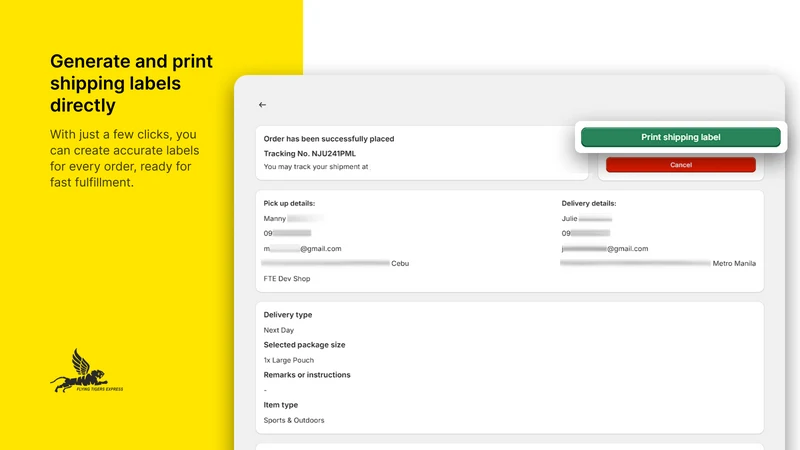Click the Flying Tigers Express logo
This screenshot has height=450, width=800.
pyautogui.click(x=87, y=371)
